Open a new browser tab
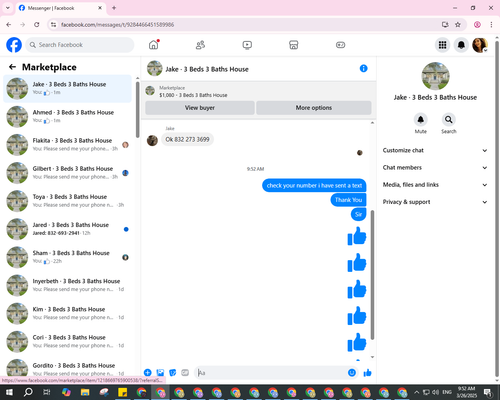 point(114,8)
